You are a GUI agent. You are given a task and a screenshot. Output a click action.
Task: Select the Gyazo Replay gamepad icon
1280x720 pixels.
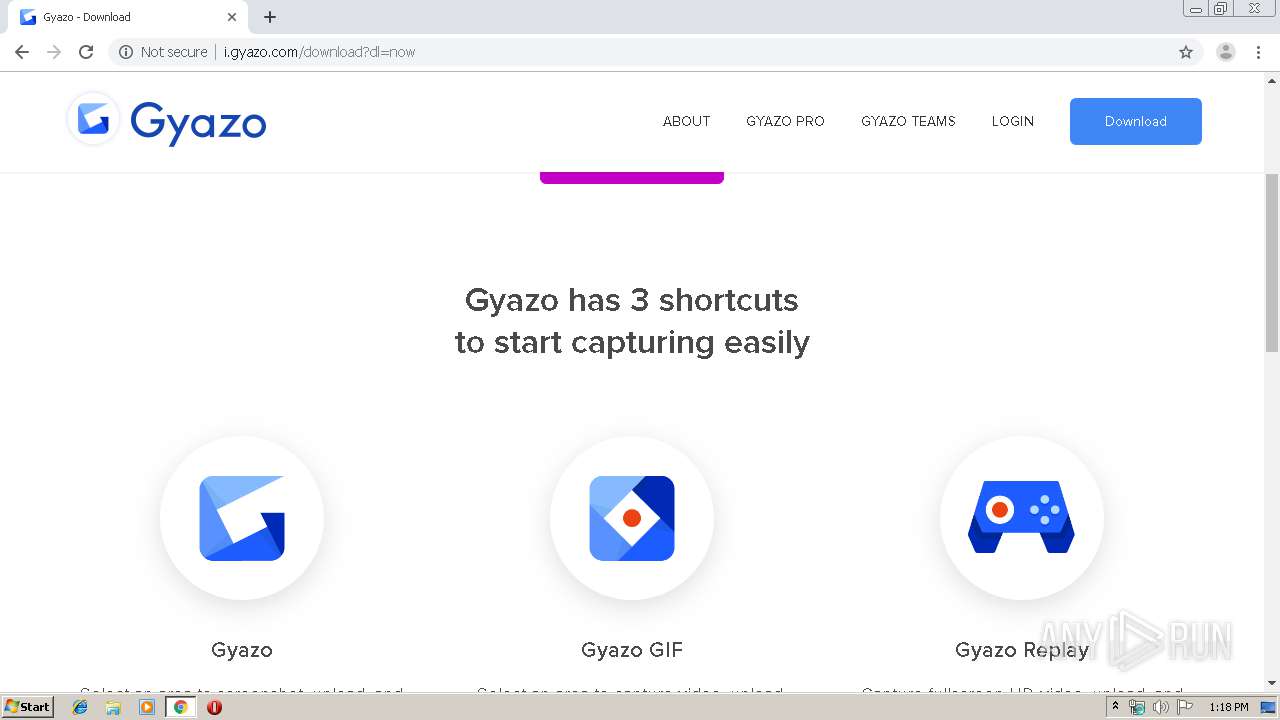[x=1021, y=518]
